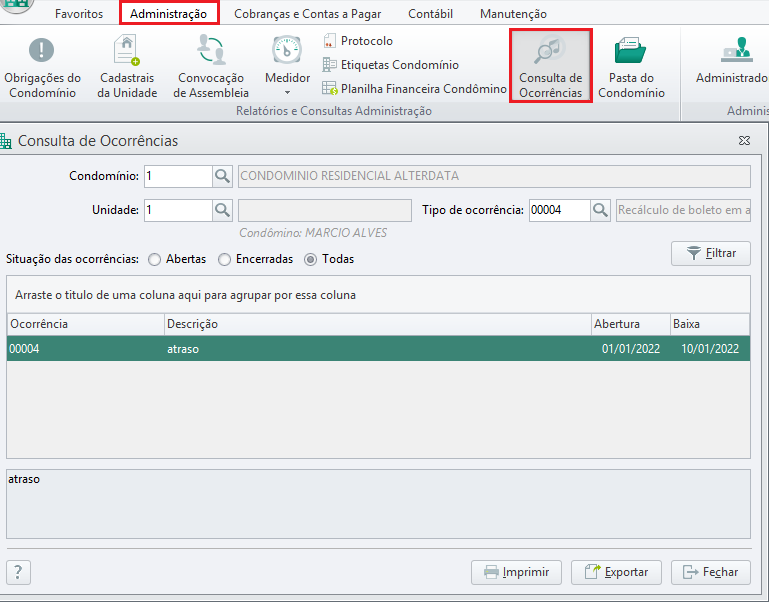Open Cobranças e Contas a Pagar tab

308,14
